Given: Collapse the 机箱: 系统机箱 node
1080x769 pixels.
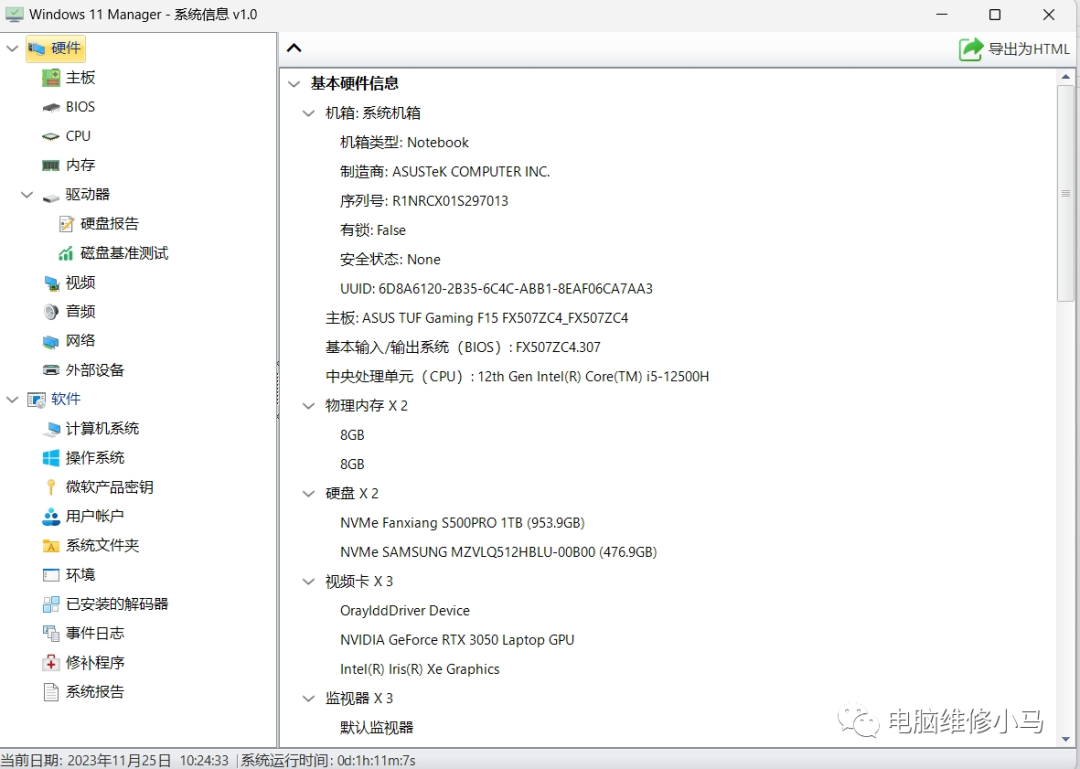Looking at the screenshot, I should 309,113.
